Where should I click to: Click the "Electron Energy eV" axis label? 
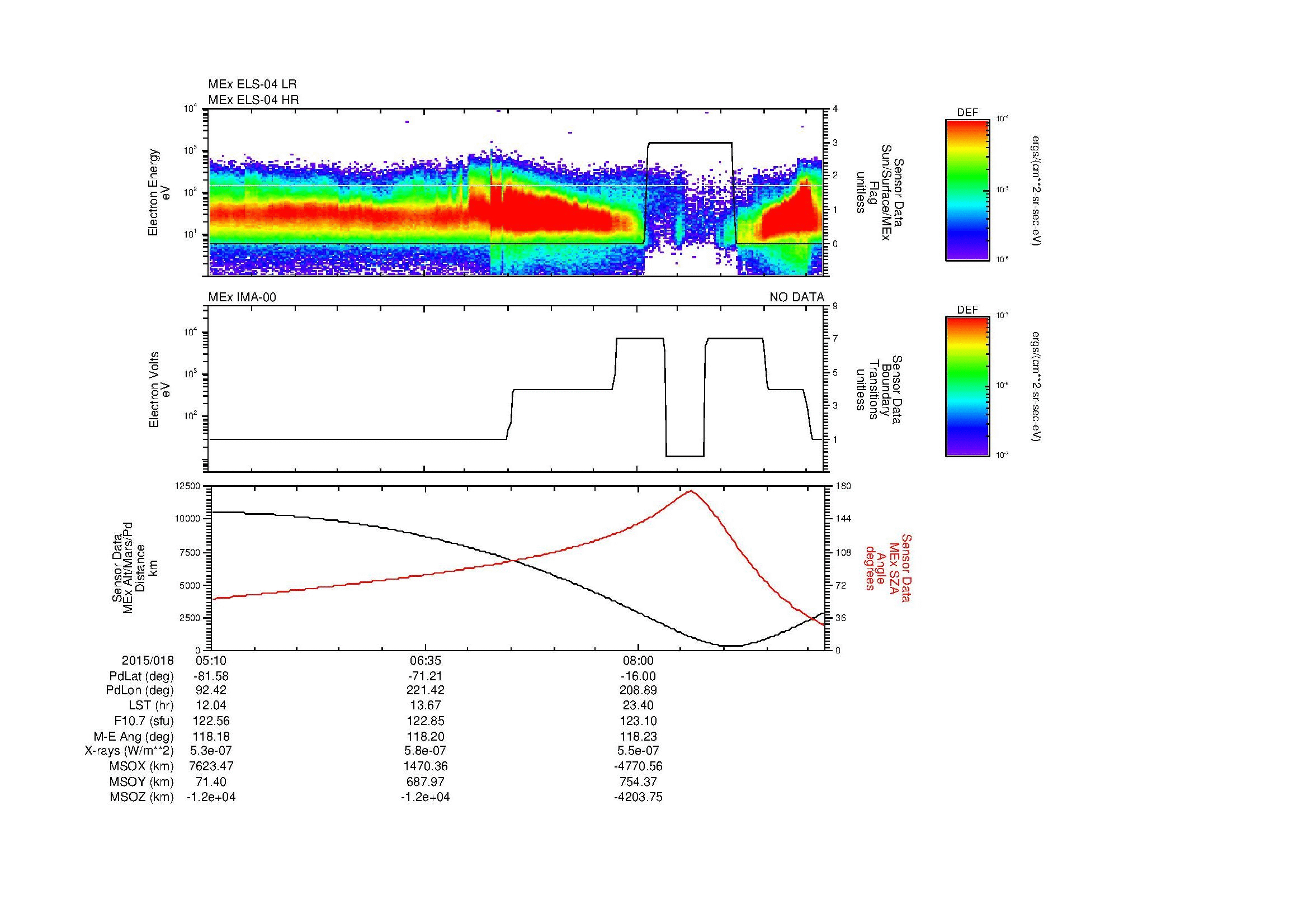[159, 192]
